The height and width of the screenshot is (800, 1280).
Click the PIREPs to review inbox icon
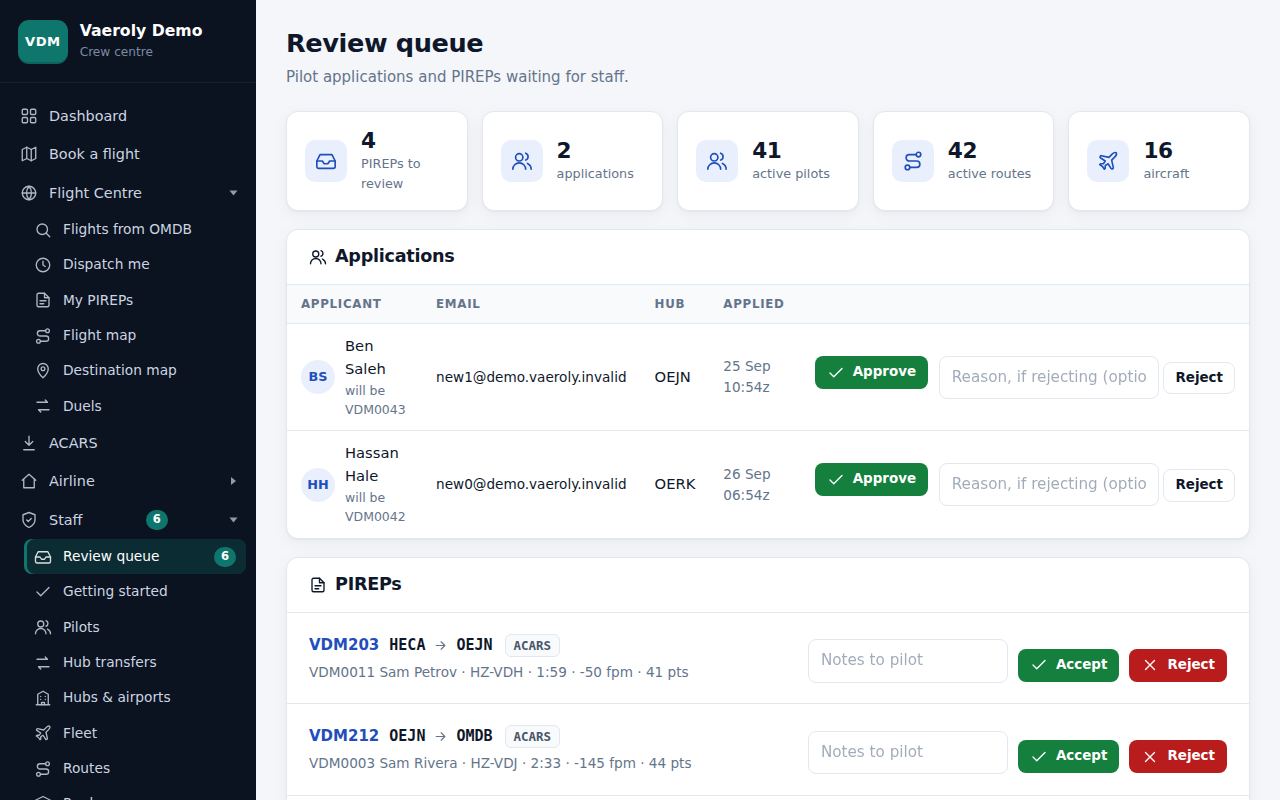point(326,161)
